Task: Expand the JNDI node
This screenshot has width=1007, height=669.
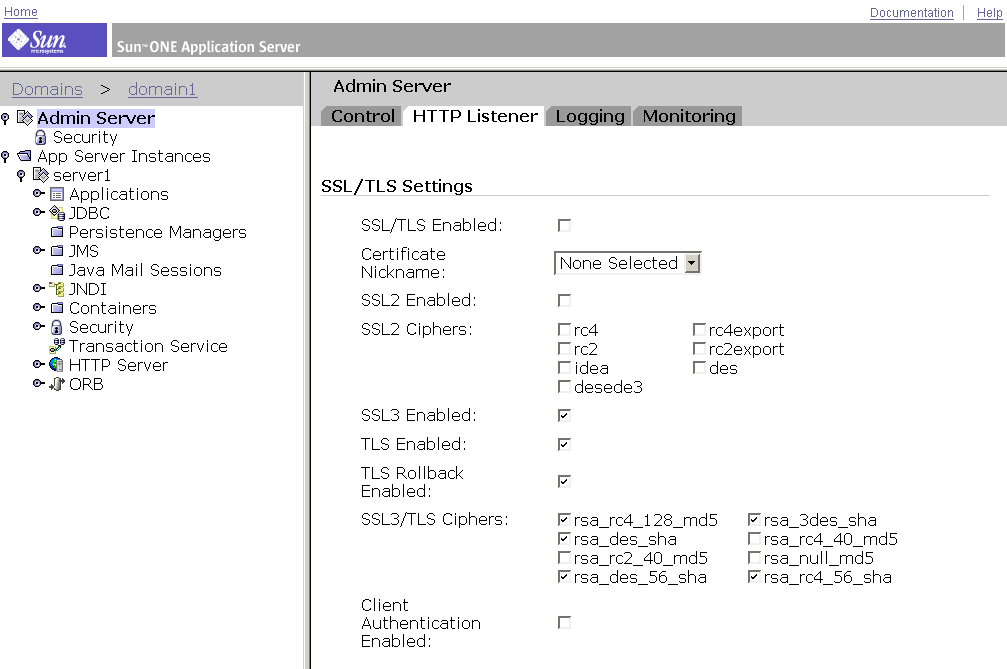Action: (39, 288)
